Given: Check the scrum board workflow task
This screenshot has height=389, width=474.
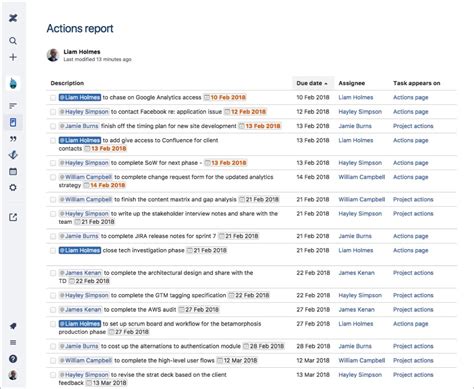Looking at the screenshot, I should click(x=53, y=324).
